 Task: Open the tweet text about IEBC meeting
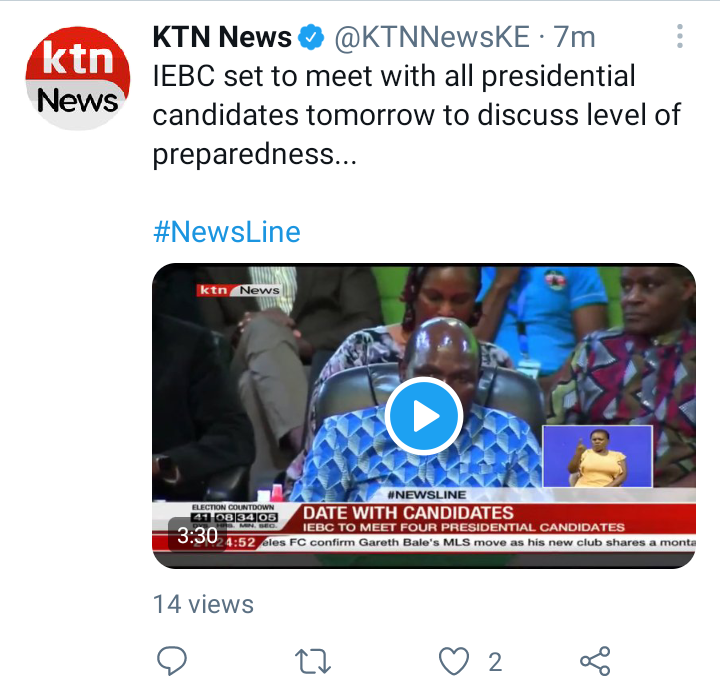416,115
